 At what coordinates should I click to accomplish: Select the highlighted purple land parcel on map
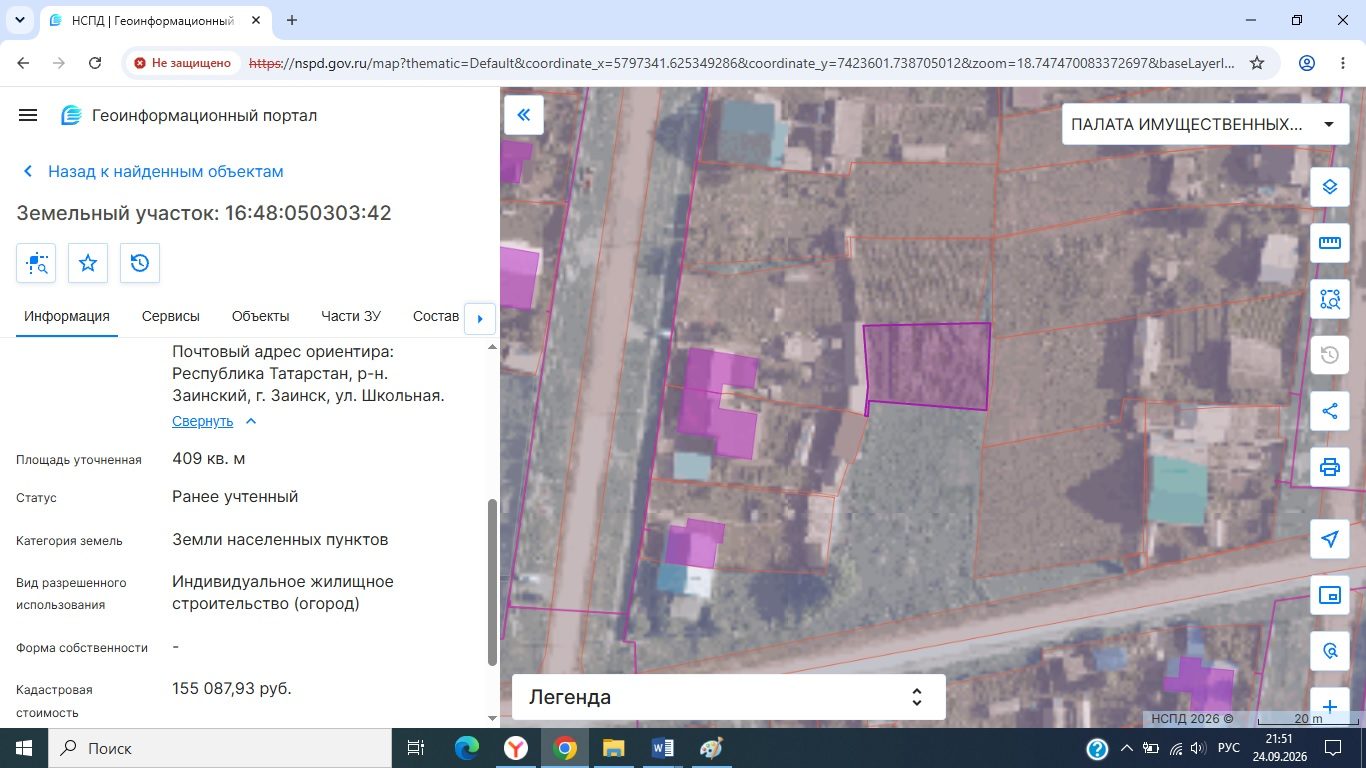tap(928, 366)
